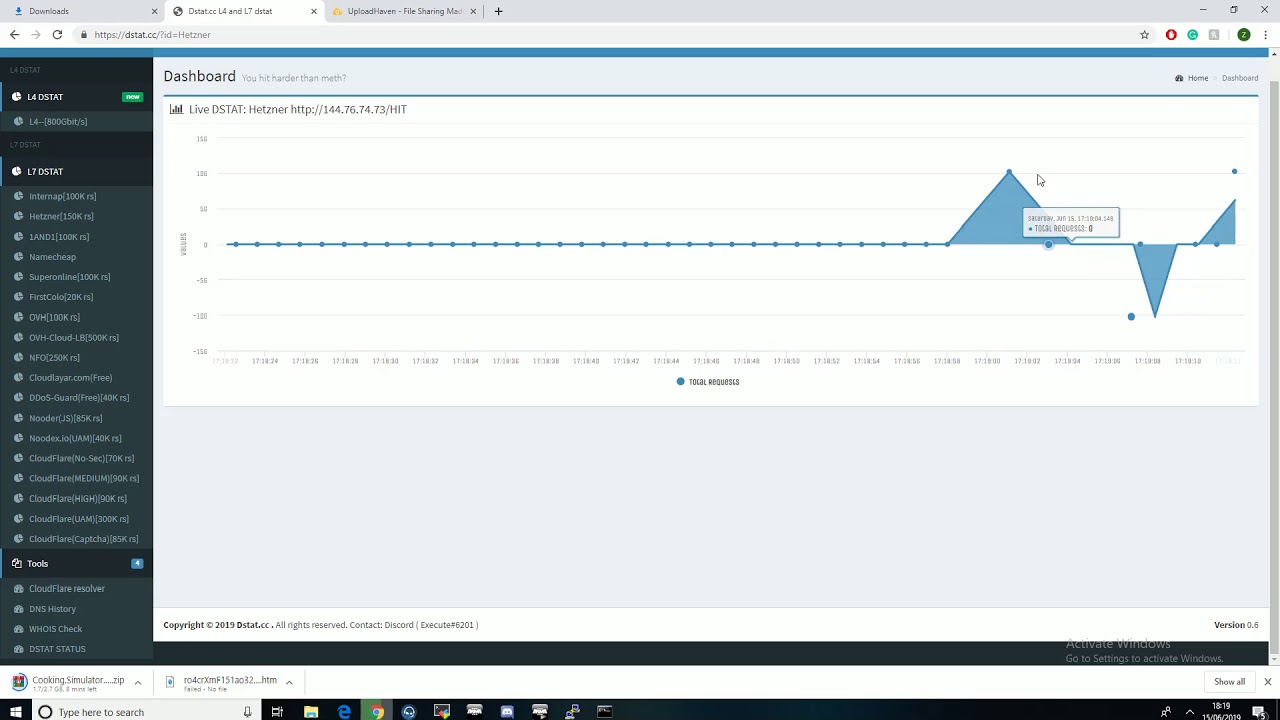
Task: Click the pie icon beside OVH[100K rs]
Action: click(19, 318)
